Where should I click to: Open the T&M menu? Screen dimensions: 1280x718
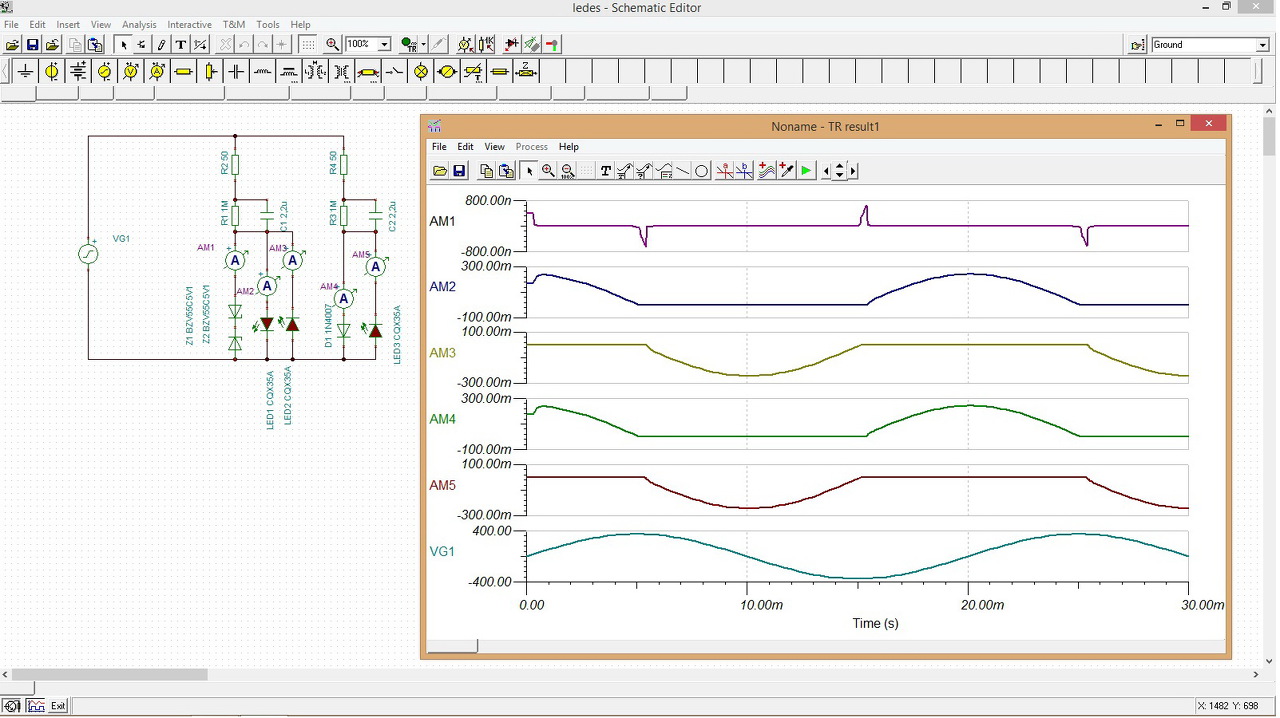point(233,24)
